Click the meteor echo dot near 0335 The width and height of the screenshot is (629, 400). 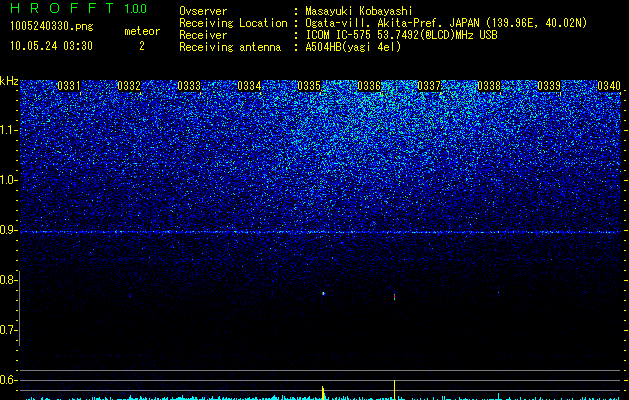click(323, 294)
